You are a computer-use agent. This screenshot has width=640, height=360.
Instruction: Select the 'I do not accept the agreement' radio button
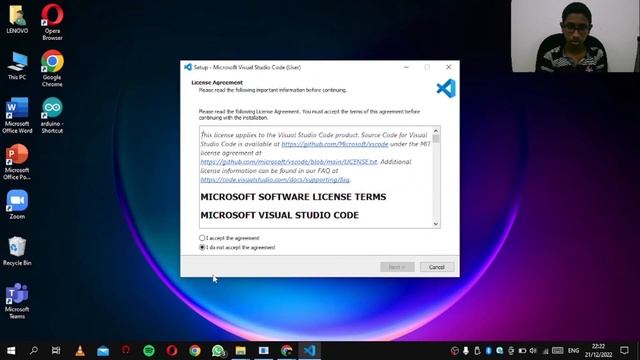point(202,247)
